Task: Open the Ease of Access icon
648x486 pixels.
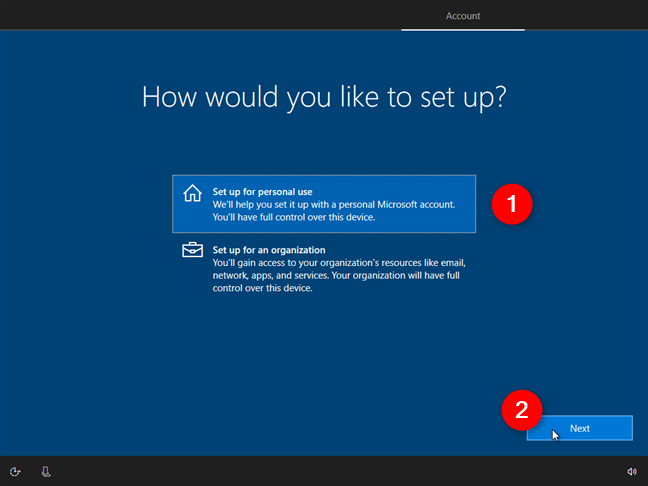Action: tap(15, 472)
